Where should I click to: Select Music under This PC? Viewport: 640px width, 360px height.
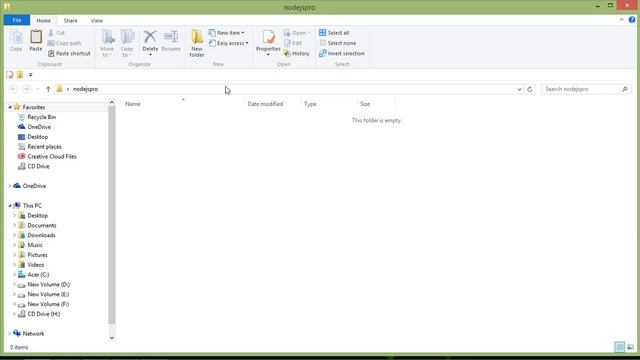tap(35, 245)
